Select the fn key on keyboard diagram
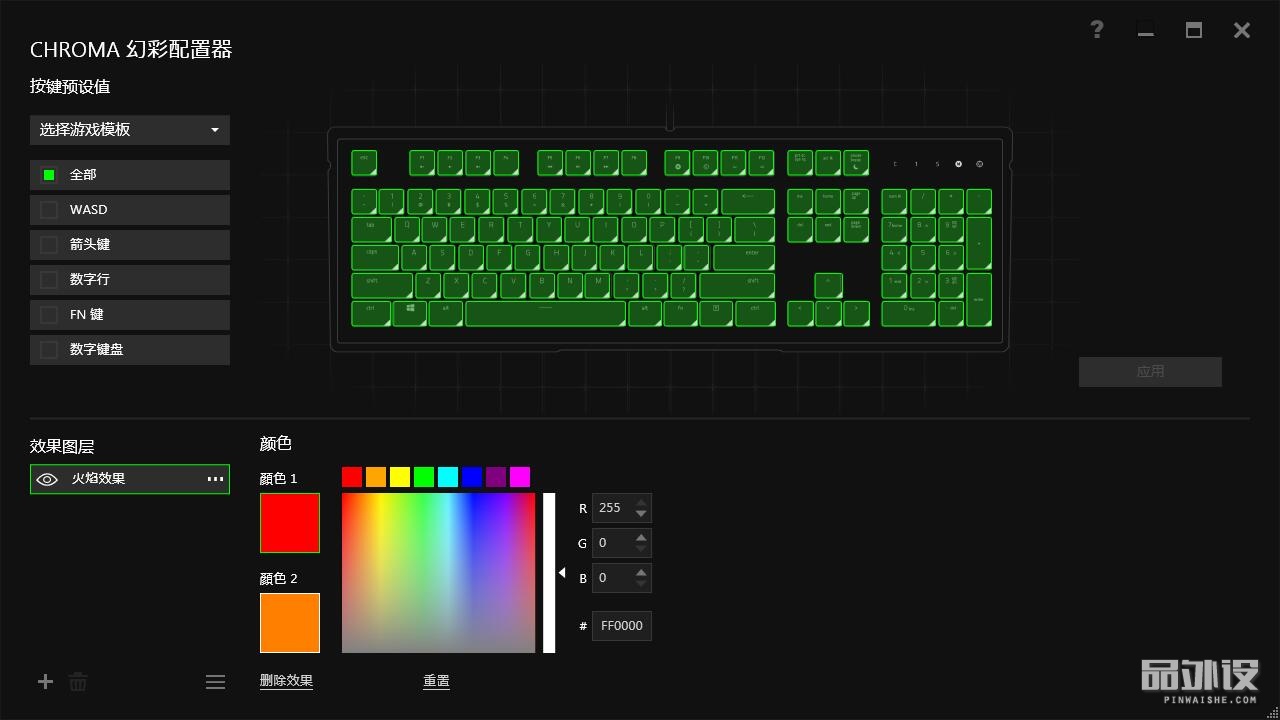 pyautogui.click(x=680, y=313)
